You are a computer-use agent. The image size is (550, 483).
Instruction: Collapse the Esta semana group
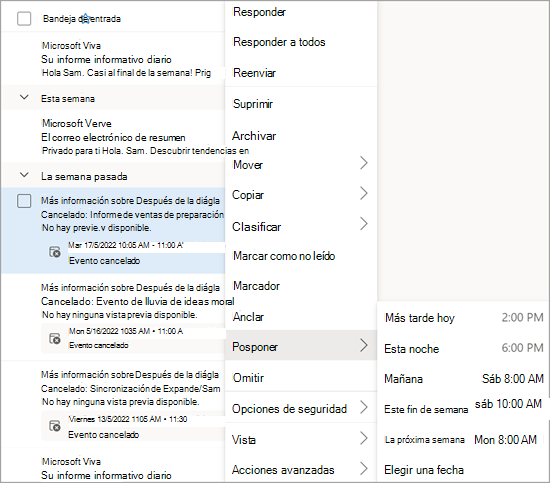point(24,97)
